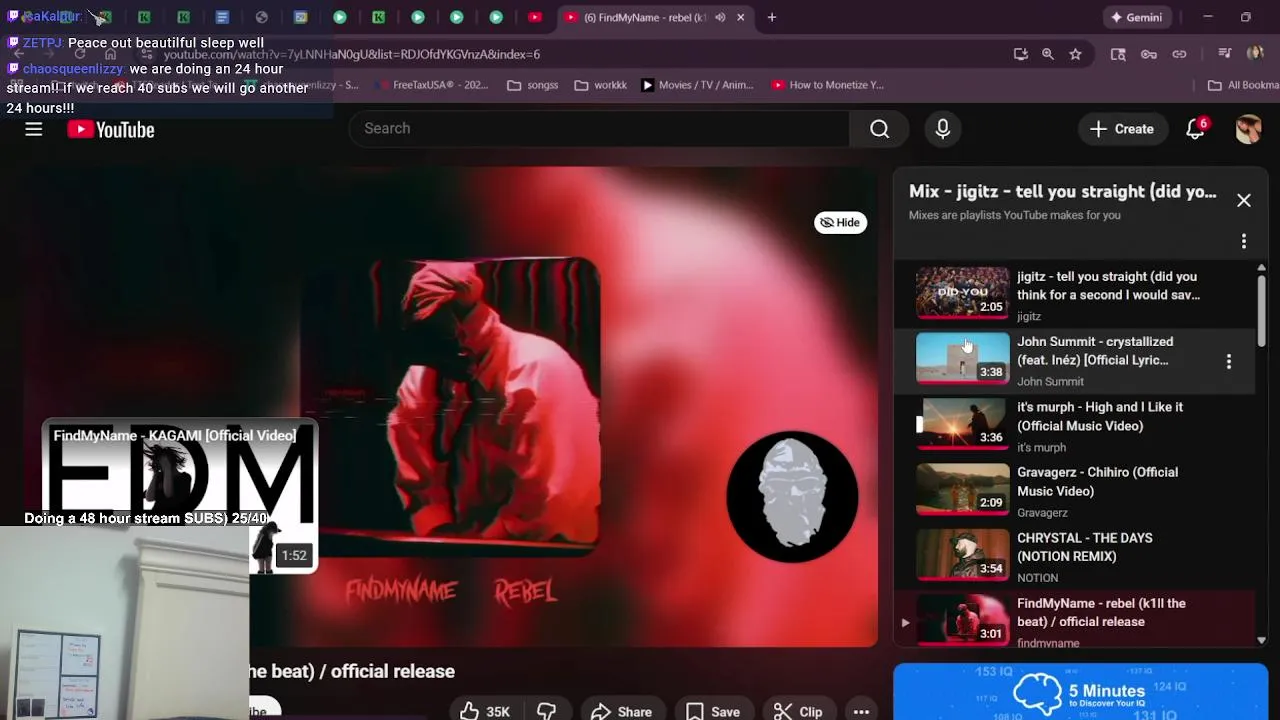Open YouTube notifications bell
The height and width of the screenshot is (720, 1280).
pyautogui.click(x=1196, y=129)
